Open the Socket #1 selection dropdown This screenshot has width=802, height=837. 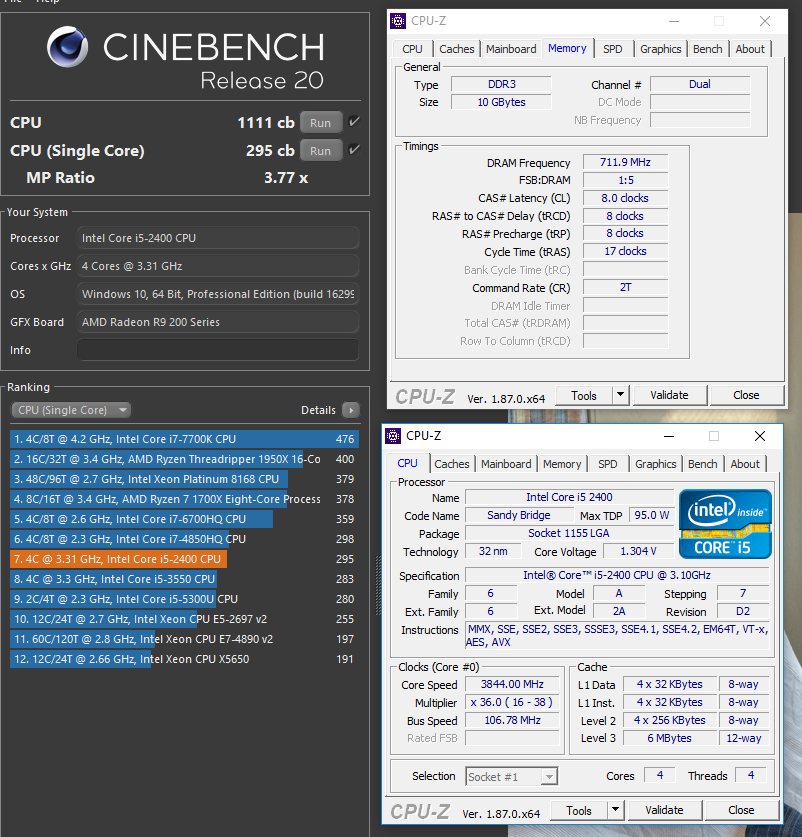pyautogui.click(x=511, y=776)
